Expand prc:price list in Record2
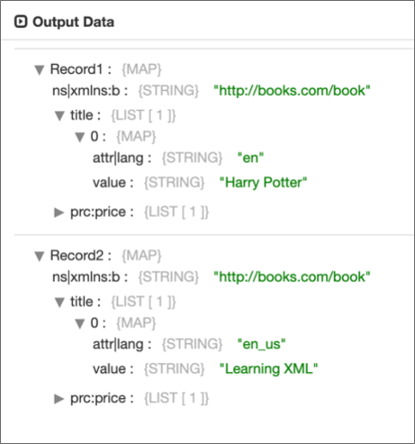This screenshot has height=444, width=415. tap(59, 399)
